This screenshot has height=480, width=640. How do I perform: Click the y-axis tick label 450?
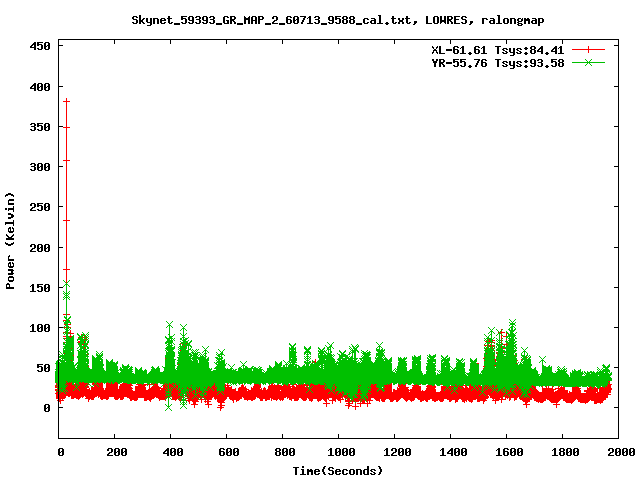tap(40, 46)
